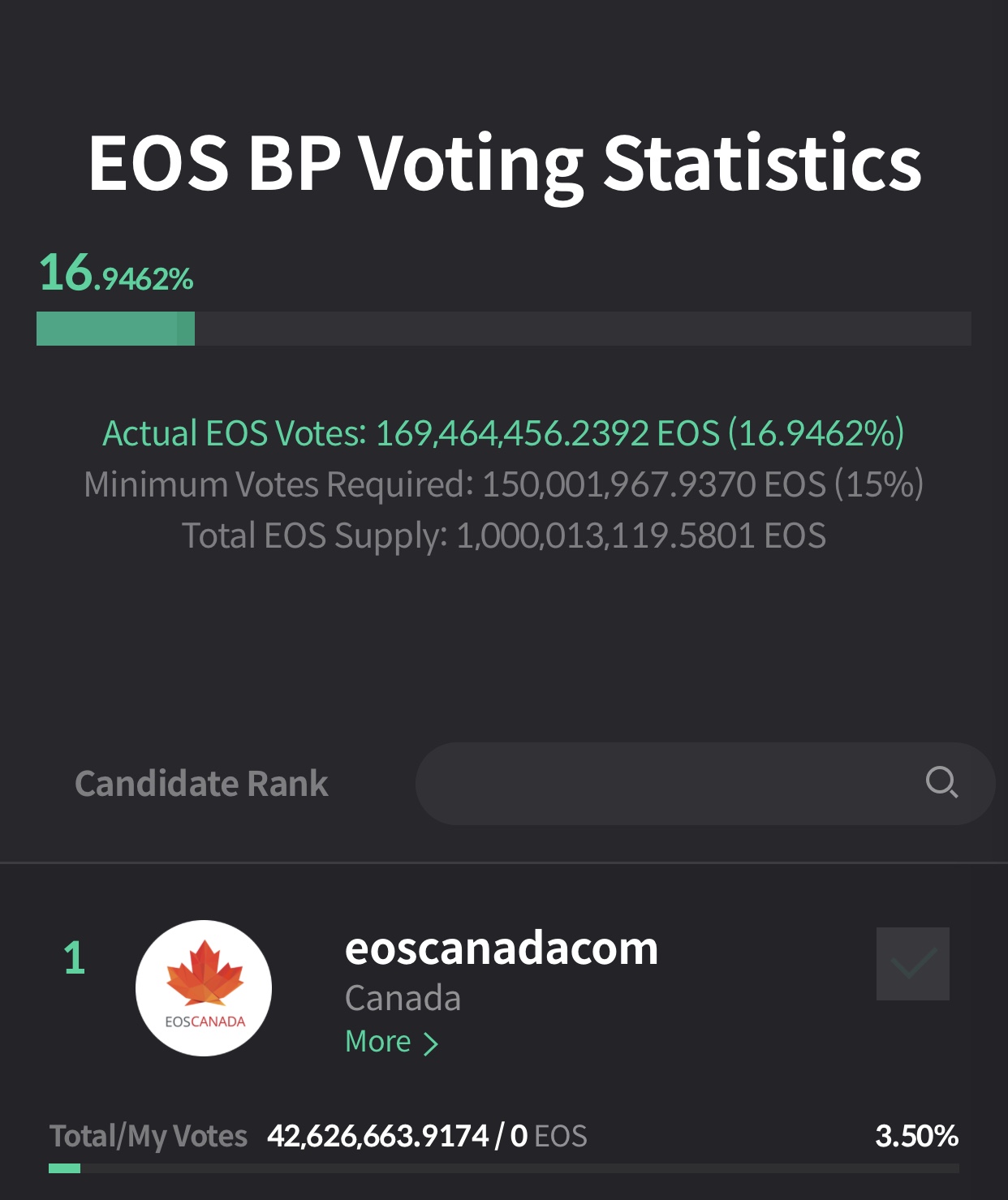
Task: Click the 3.50% vote share value
Action: click(916, 1136)
